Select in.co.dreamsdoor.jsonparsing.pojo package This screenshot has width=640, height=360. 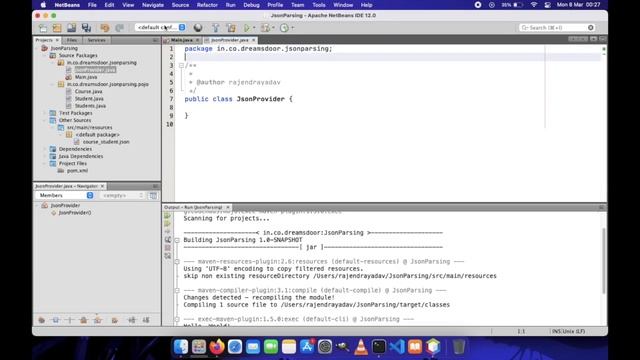[108, 84]
